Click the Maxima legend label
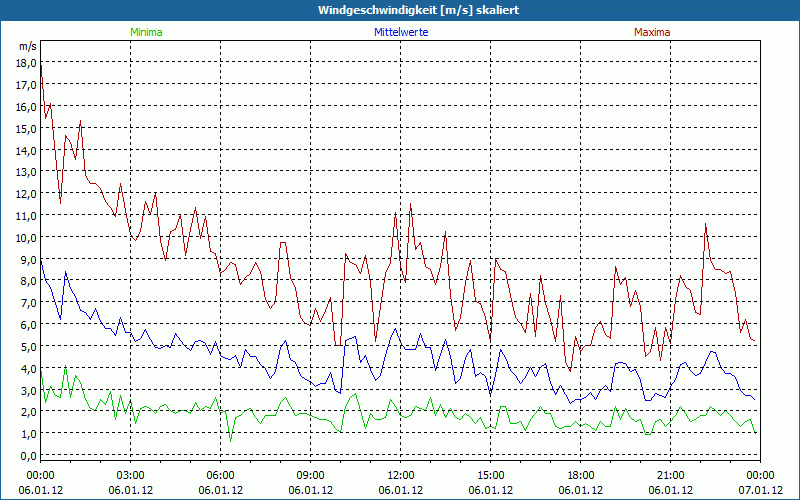800x500 pixels. coord(652,32)
